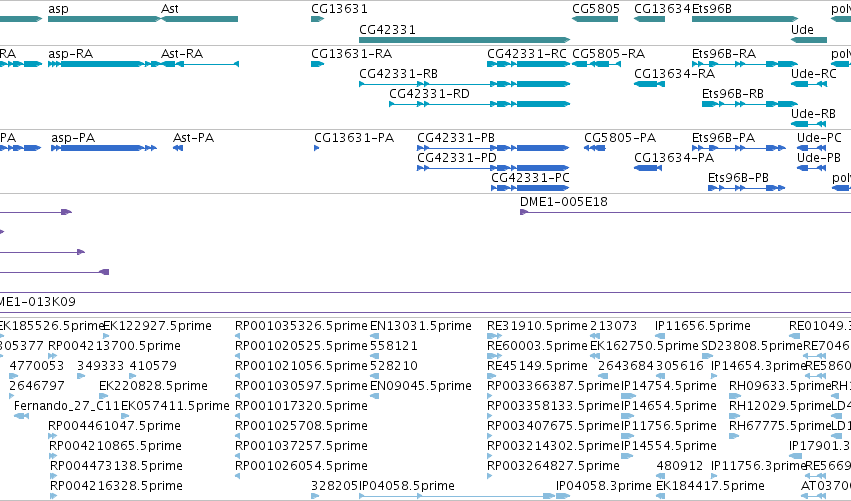Click the EK220828.5prime EST label
Viewport: 851px width, 501px height.
point(153,386)
